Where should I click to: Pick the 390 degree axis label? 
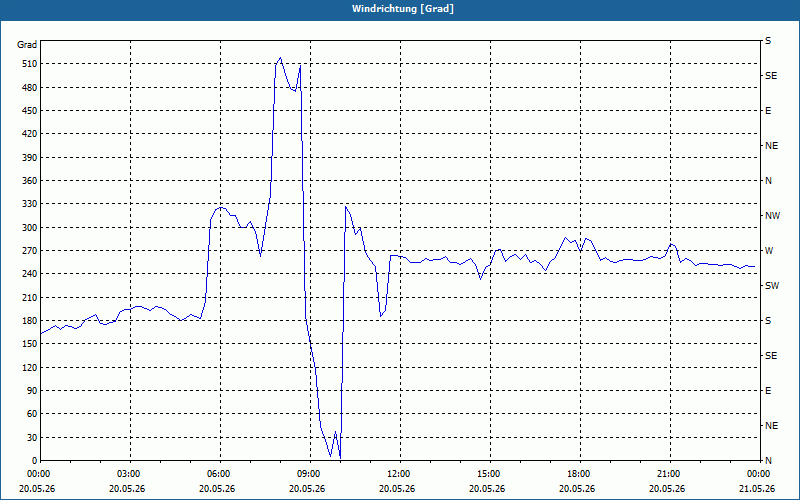pos(30,158)
